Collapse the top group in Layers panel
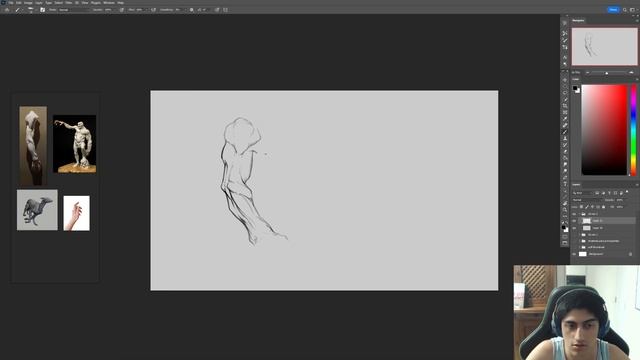This screenshot has height=360, width=640. (x=580, y=214)
